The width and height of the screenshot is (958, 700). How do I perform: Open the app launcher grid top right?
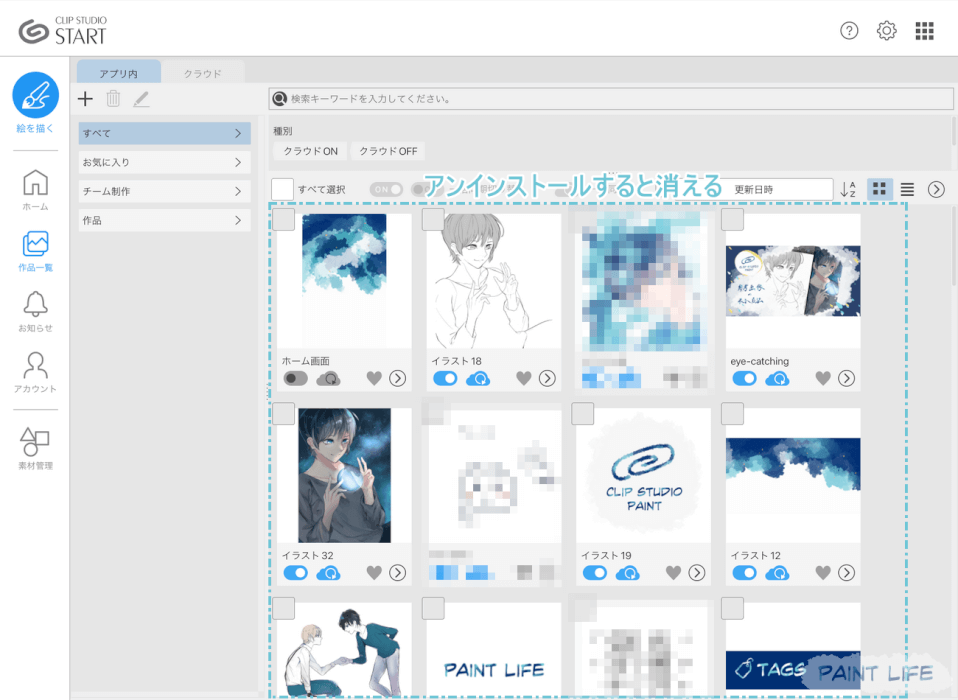923,30
